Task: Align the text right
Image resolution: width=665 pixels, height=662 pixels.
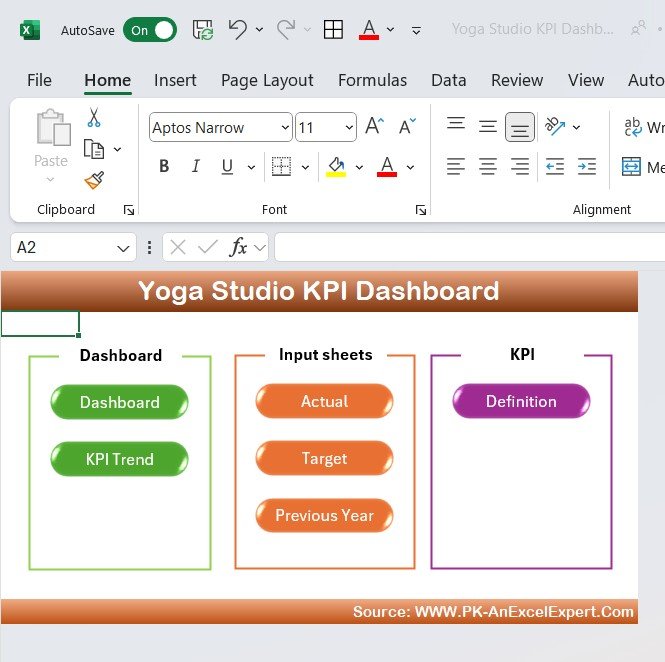Action: click(x=520, y=166)
